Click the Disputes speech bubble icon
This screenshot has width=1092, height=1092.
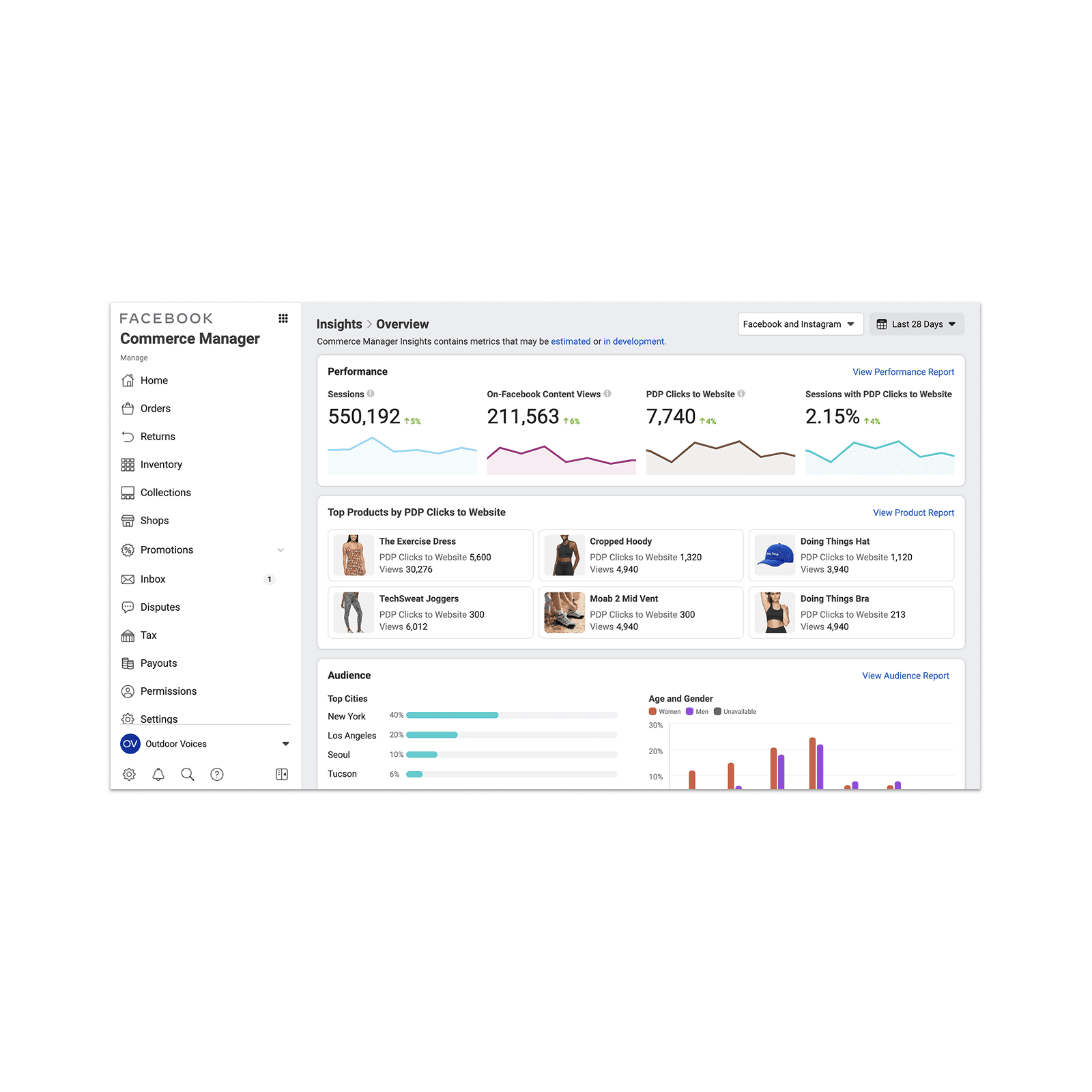point(128,607)
